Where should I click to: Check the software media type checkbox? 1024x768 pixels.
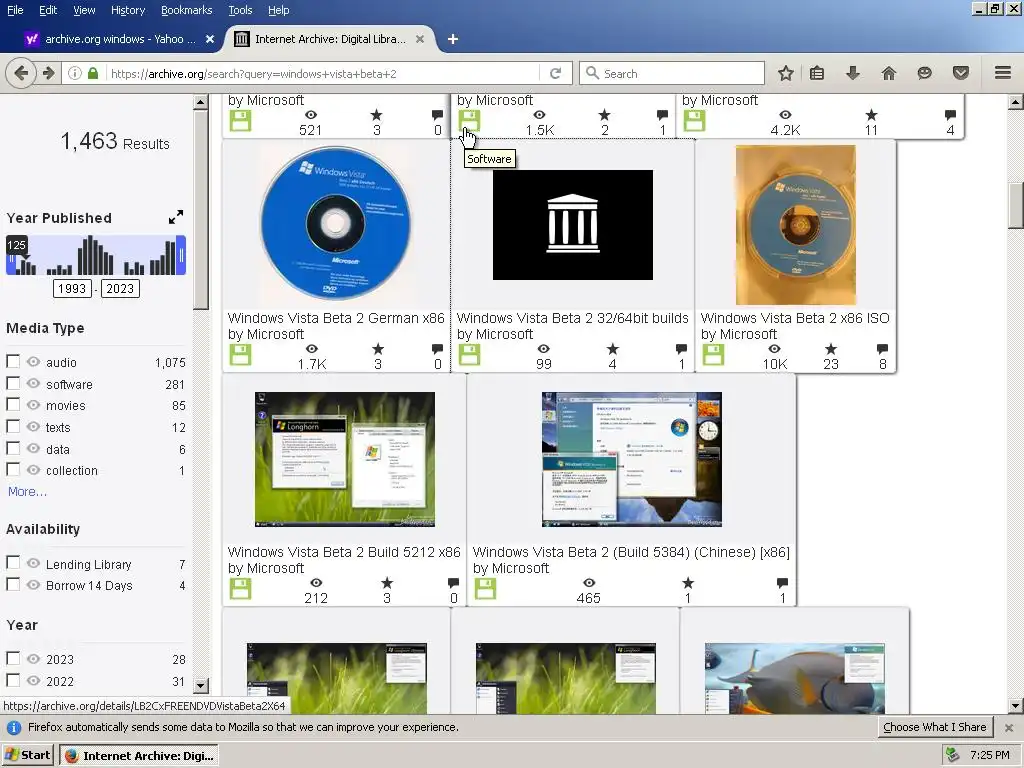12,383
